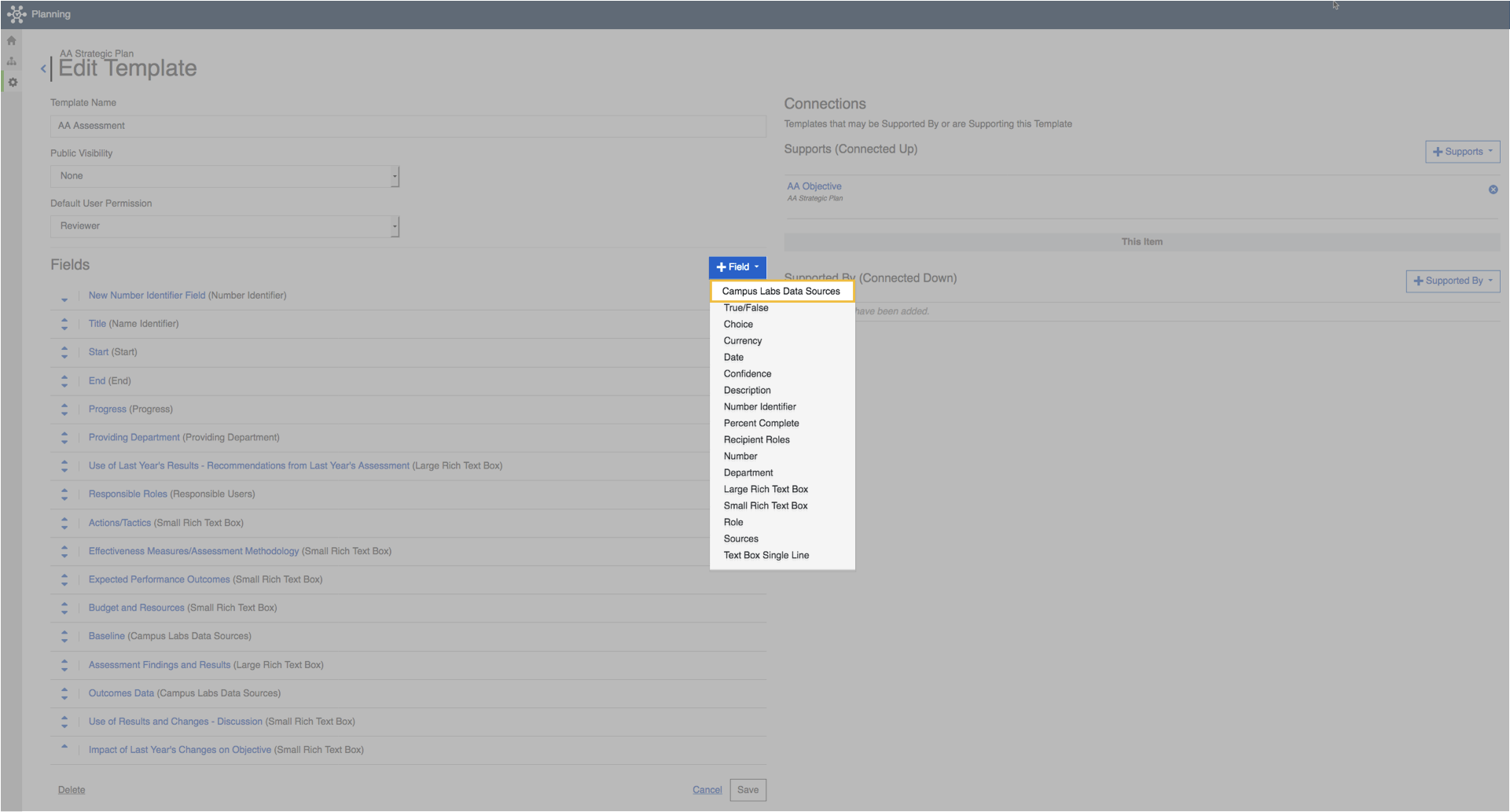Screen dimensions: 1510x812
Task: Click the Delete template link
Action: click(72, 790)
